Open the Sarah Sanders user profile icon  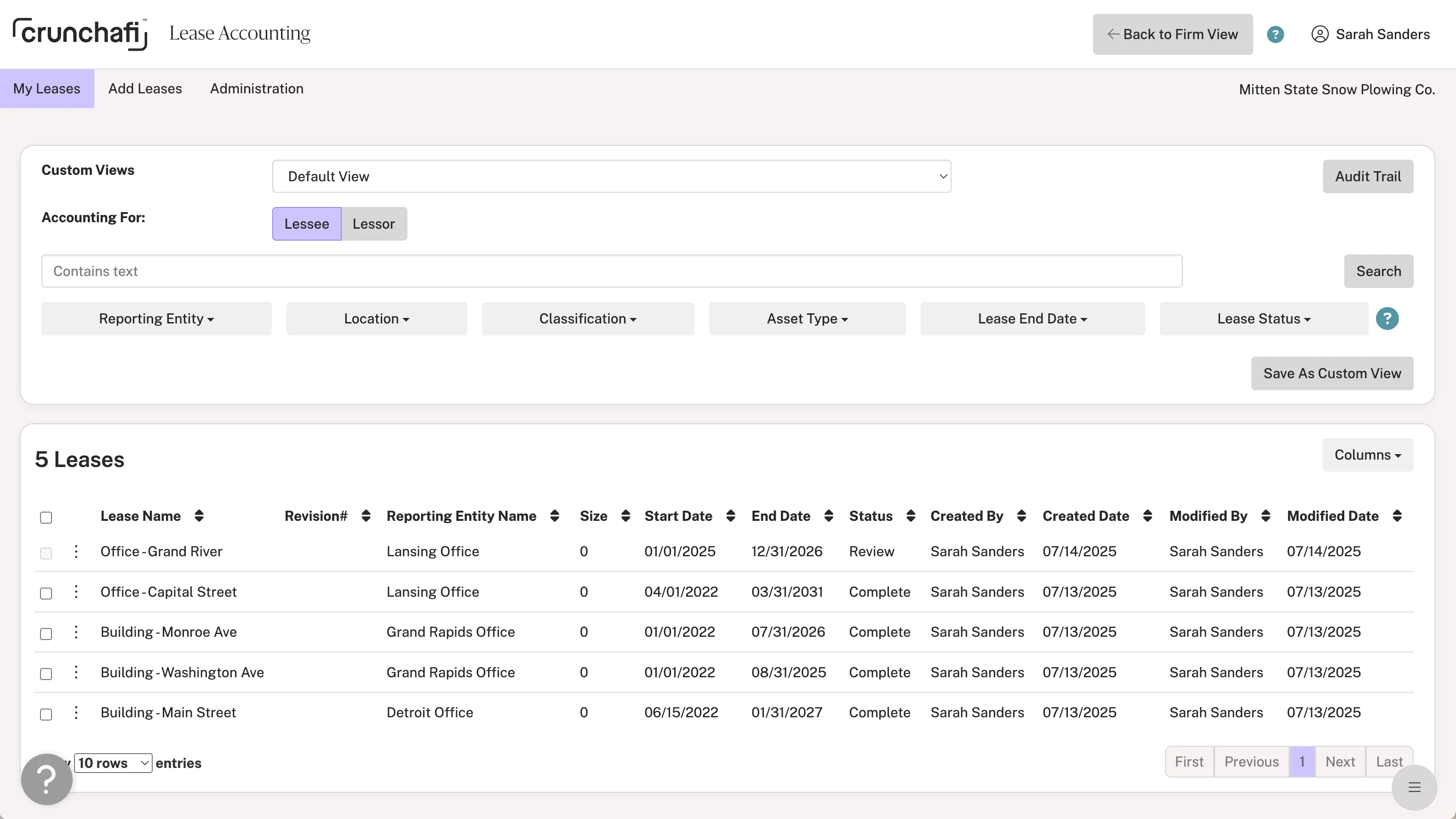coord(1319,35)
